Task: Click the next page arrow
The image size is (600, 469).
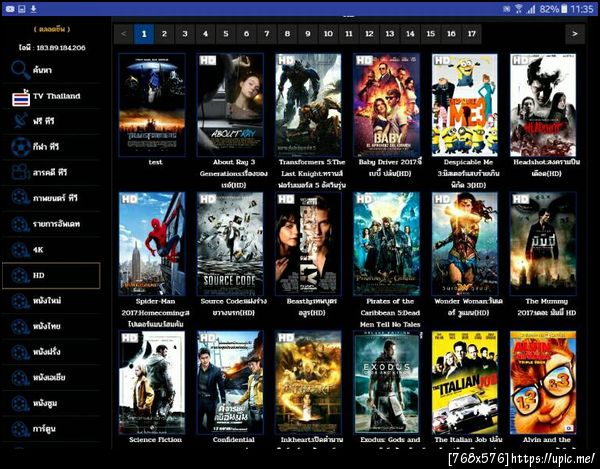Action: (x=575, y=34)
